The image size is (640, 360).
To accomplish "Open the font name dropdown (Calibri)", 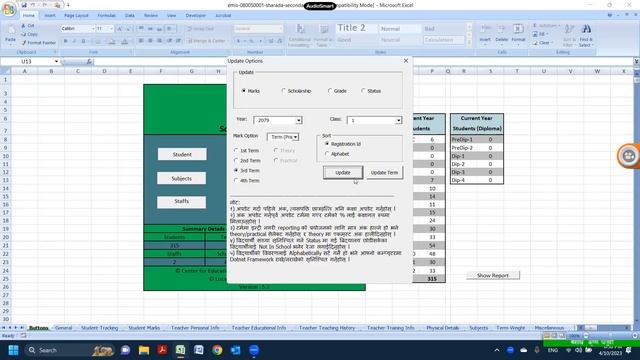I will [x=93, y=29].
